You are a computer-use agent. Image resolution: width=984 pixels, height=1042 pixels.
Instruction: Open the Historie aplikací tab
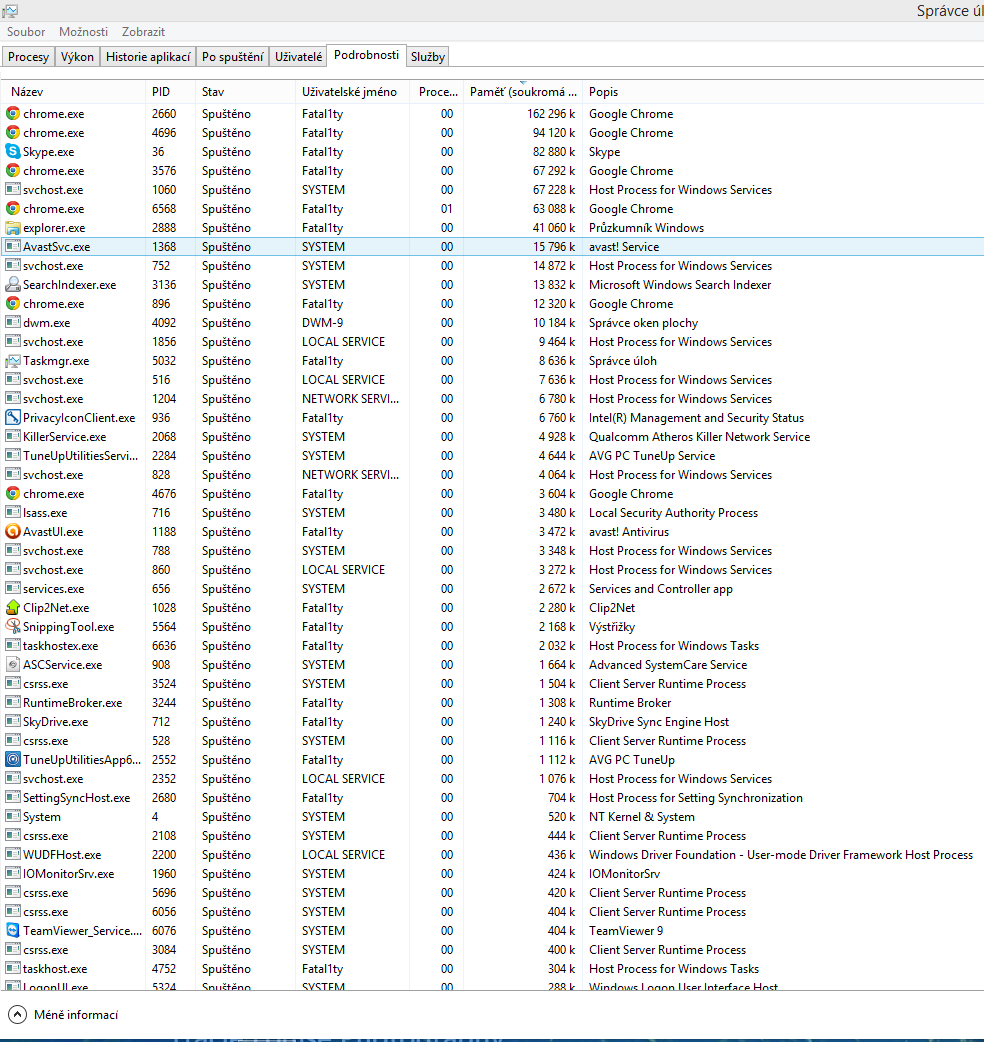148,57
